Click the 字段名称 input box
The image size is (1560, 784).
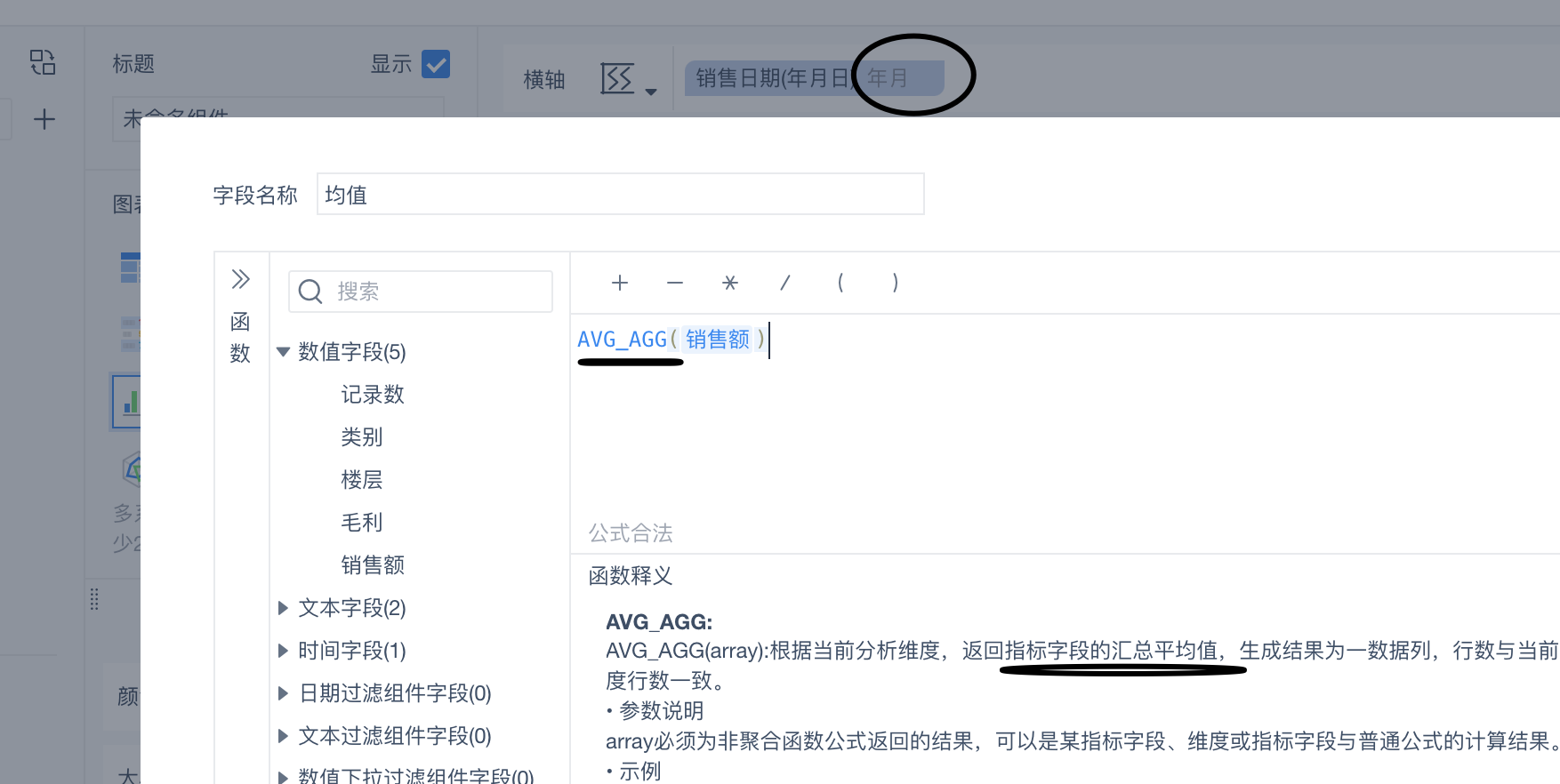point(621,194)
